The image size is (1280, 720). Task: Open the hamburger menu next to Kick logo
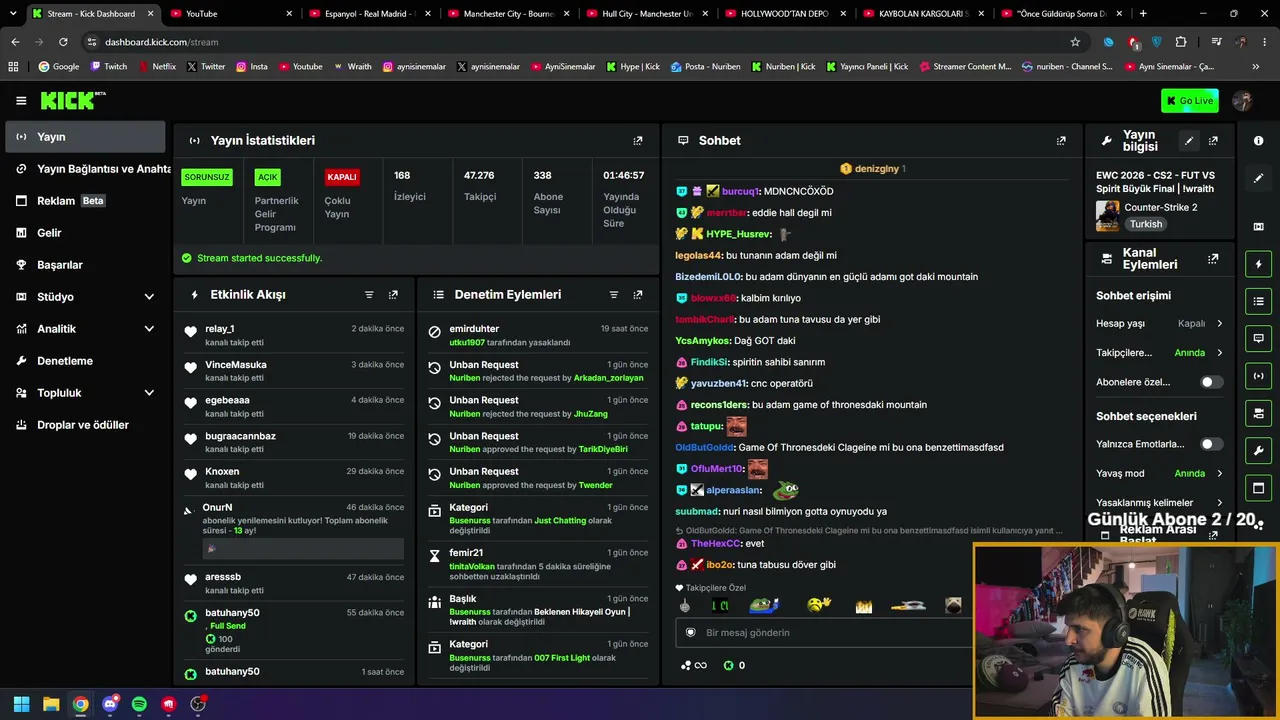[x=21, y=100]
